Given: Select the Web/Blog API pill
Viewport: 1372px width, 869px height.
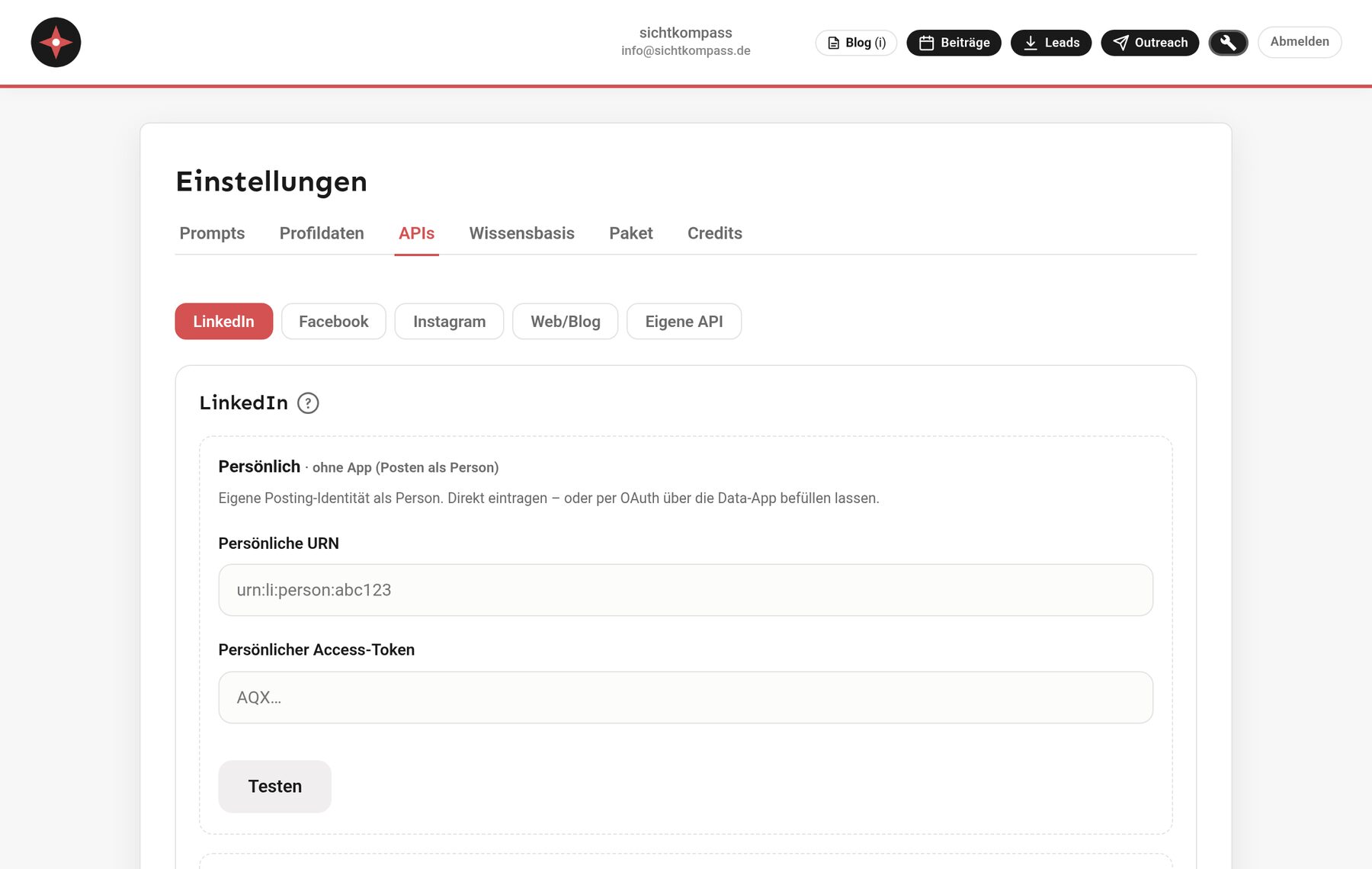Looking at the screenshot, I should point(566,322).
